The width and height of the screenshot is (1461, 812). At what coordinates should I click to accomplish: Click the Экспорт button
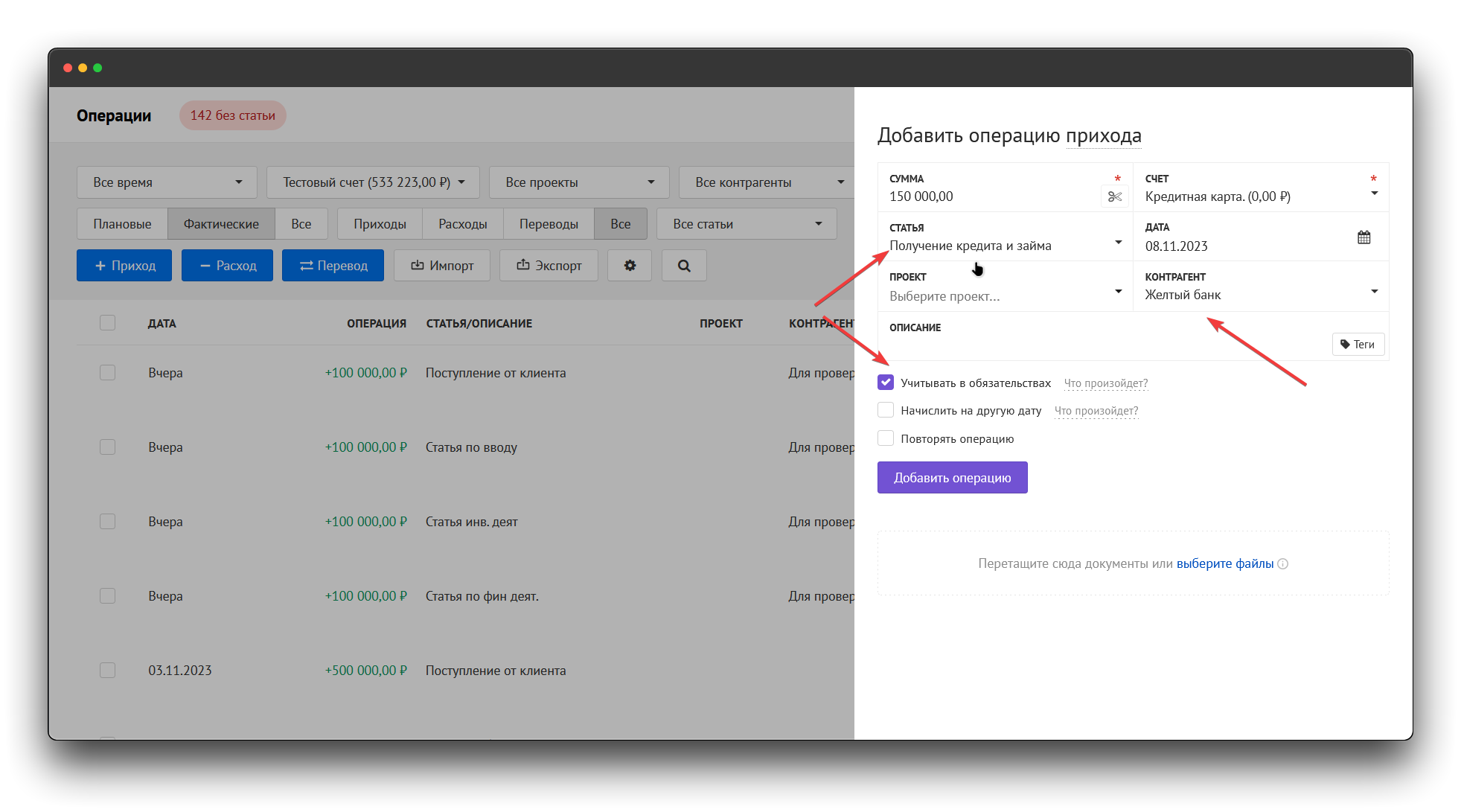pos(549,266)
